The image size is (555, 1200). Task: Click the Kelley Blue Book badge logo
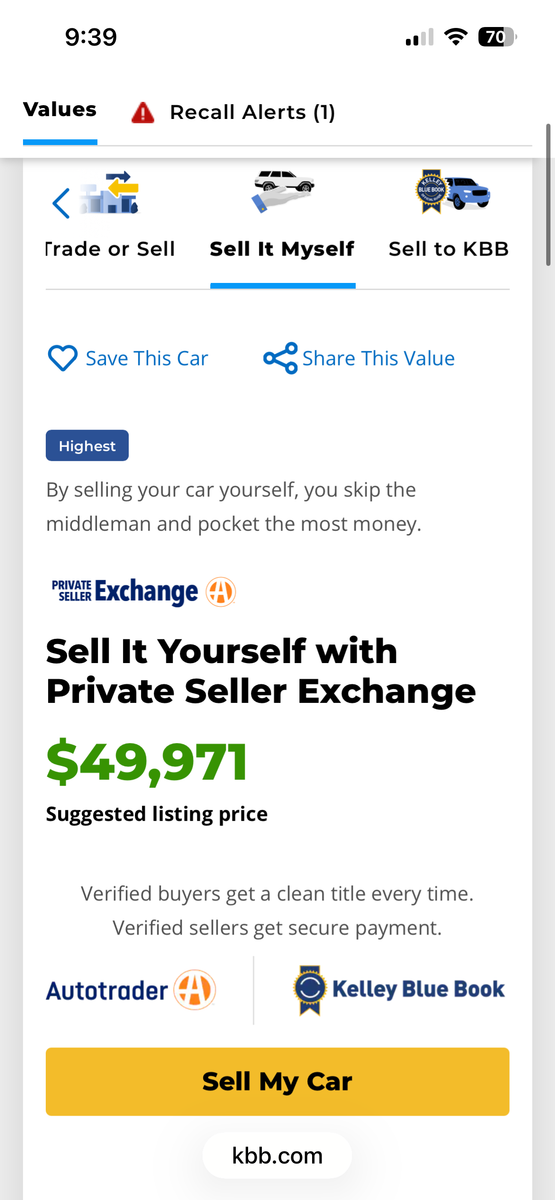[x=399, y=990]
